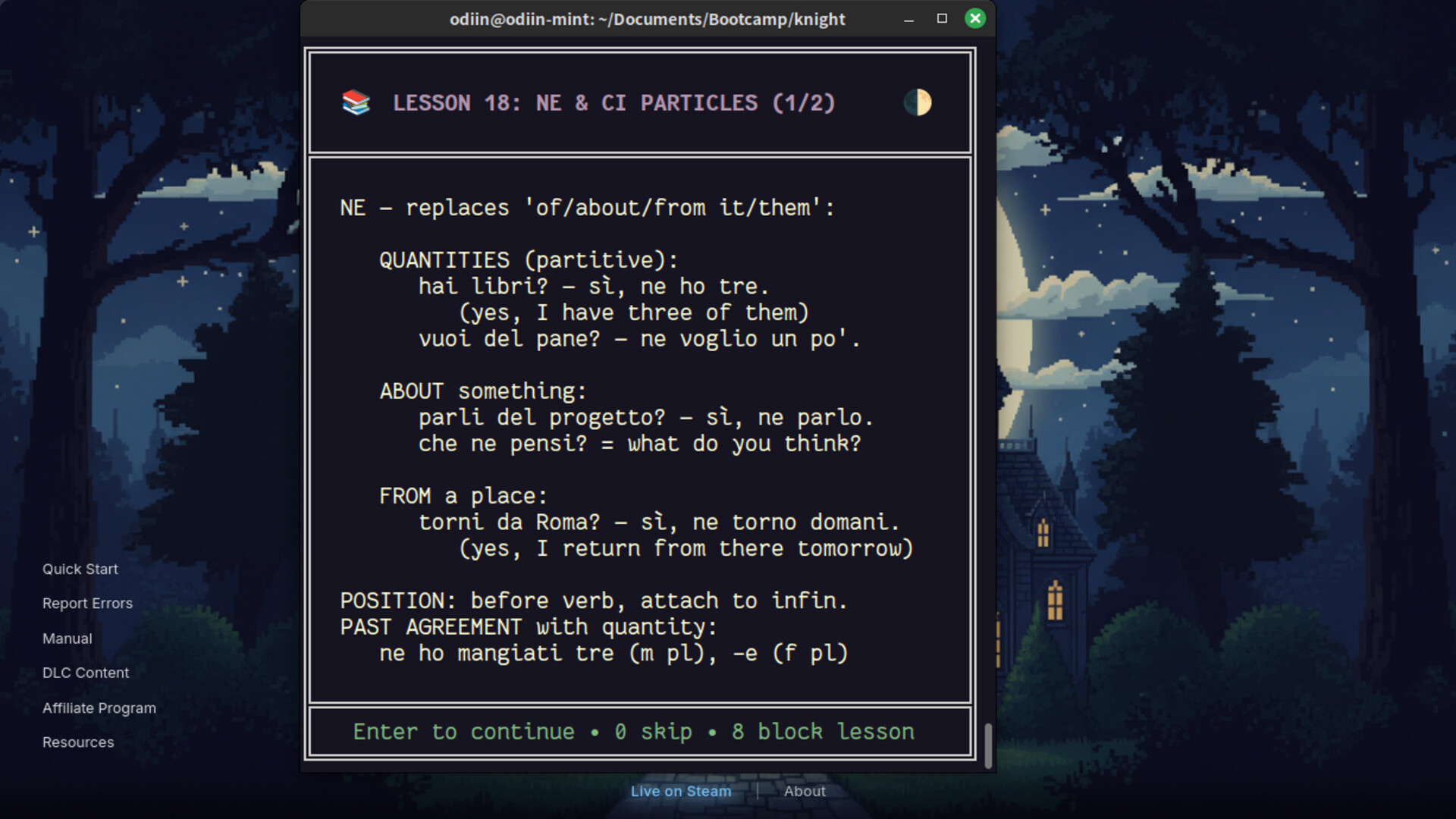Open the Quick Start link
The height and width of the screenshot is (819, 1456).
[80, 569]
